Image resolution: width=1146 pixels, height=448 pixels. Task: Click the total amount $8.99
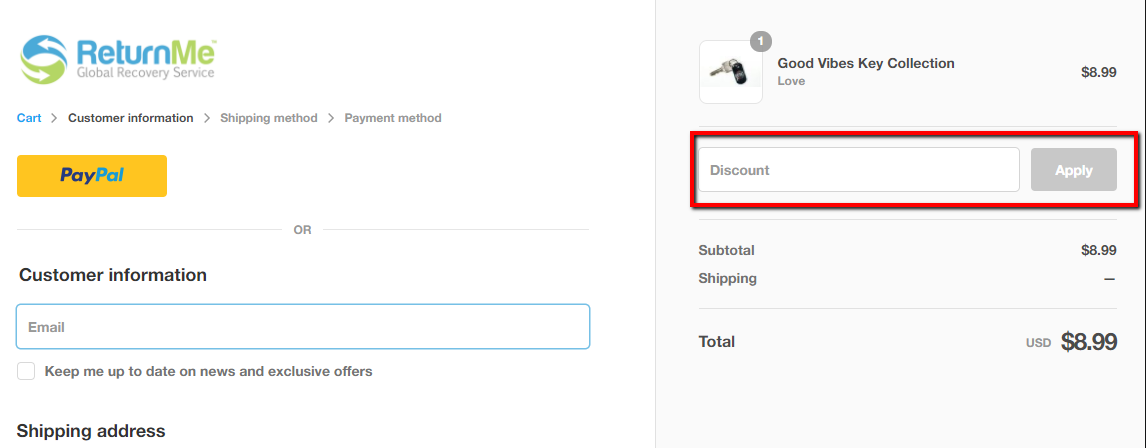(x=1088, y=342)
